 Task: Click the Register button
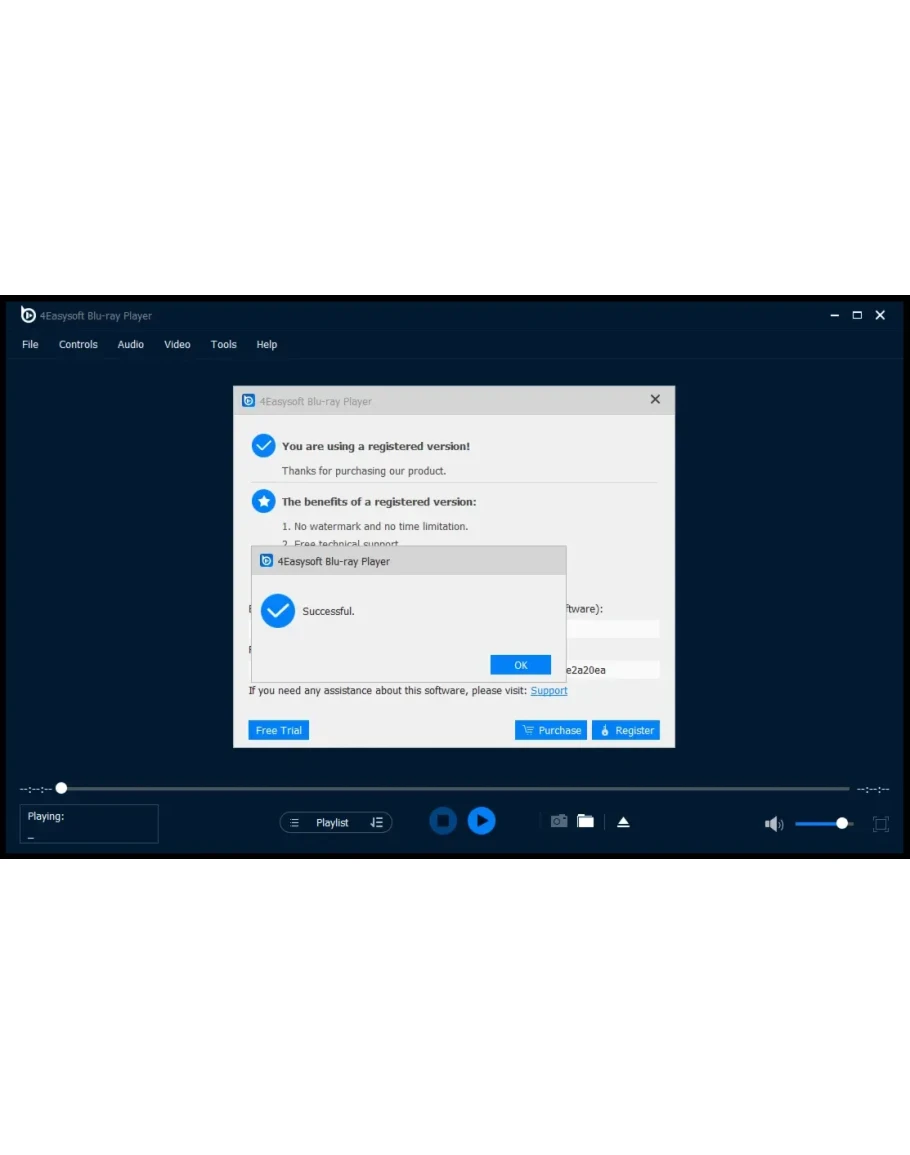(625, 730)
